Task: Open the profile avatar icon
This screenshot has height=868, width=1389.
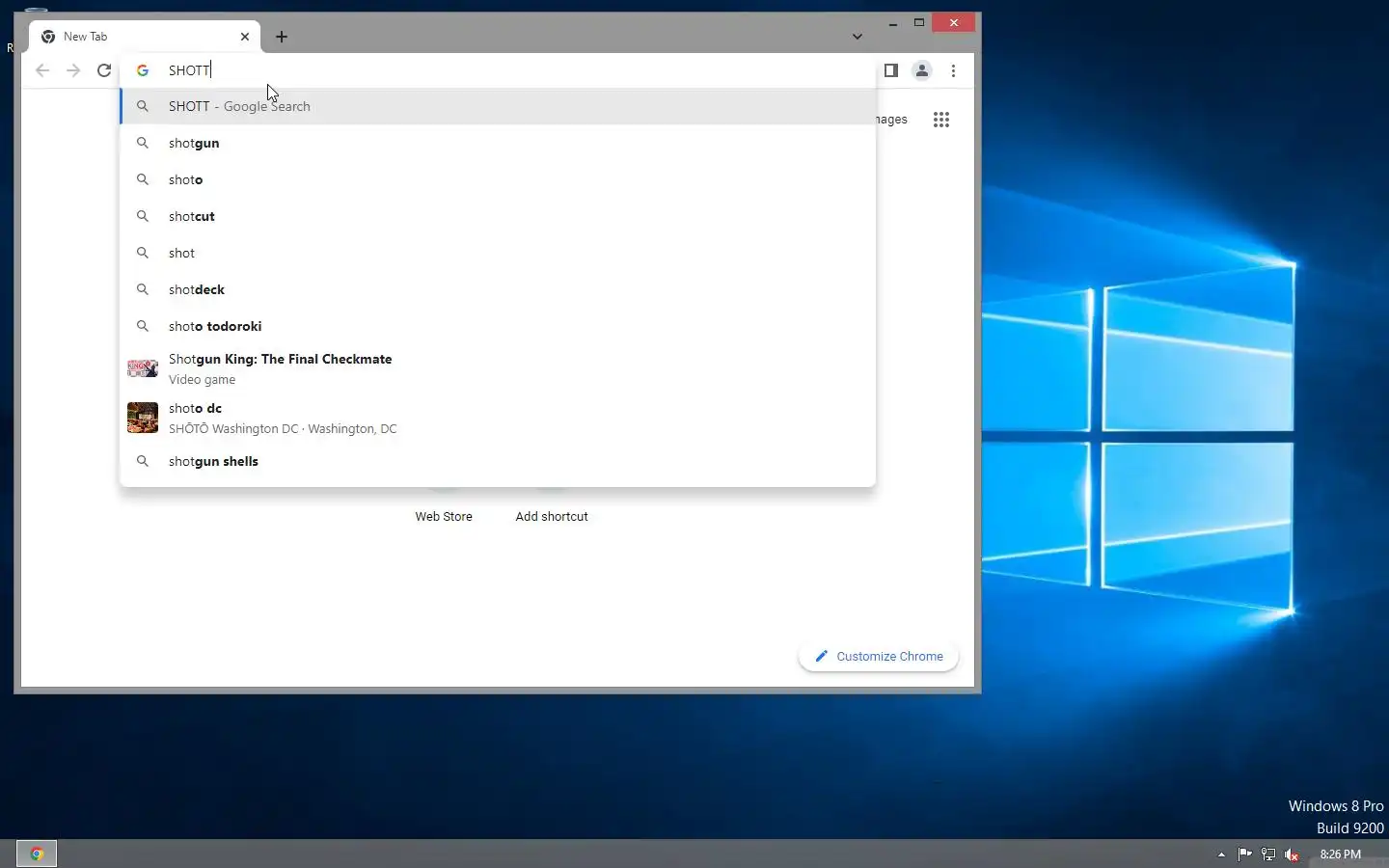Action: click(x=922, y=70)
